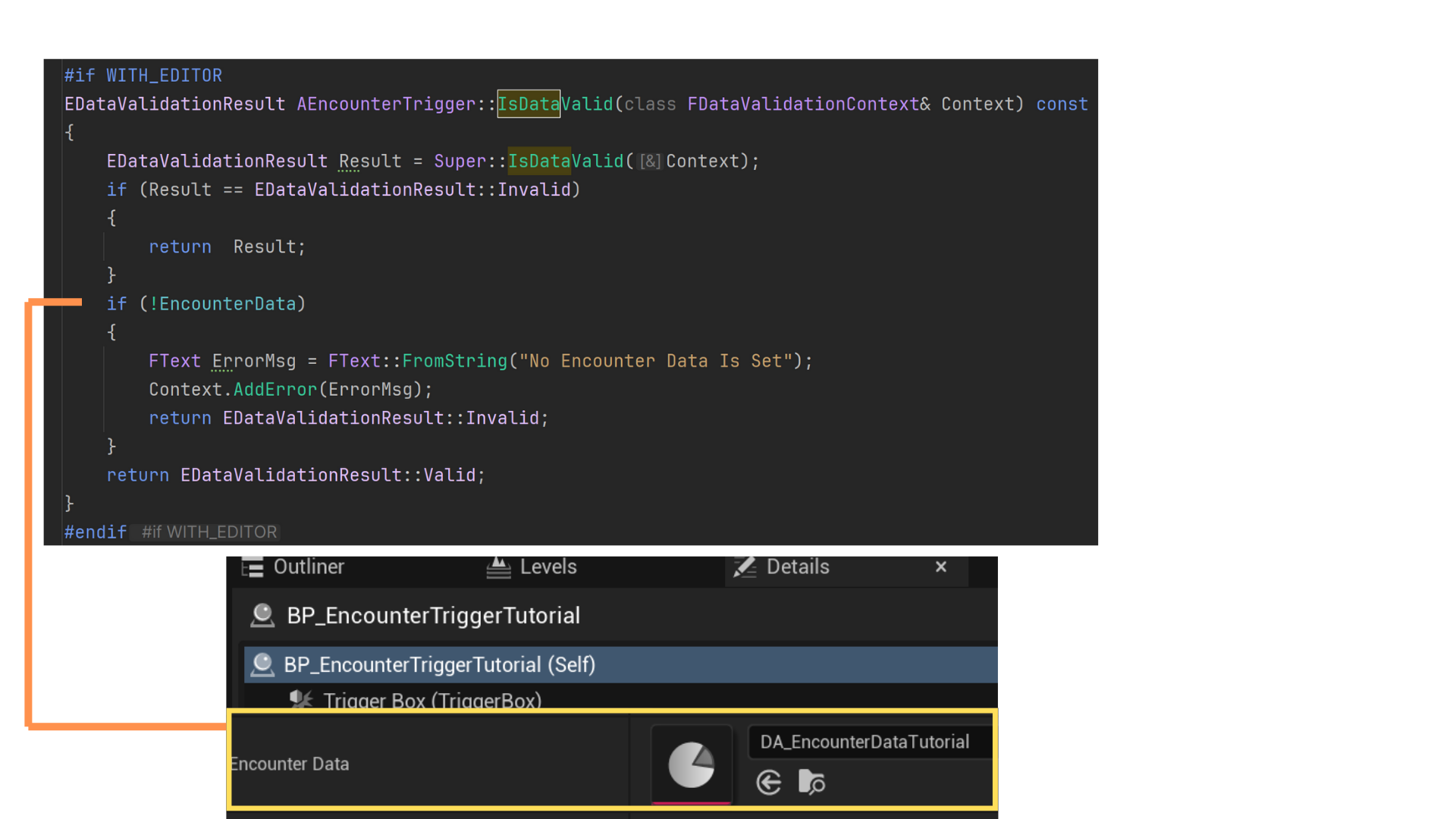This screenshot has height=819, width=1456.
Task: Click the use-selected-asset arrow icon
Action: [x=769, y=782]
